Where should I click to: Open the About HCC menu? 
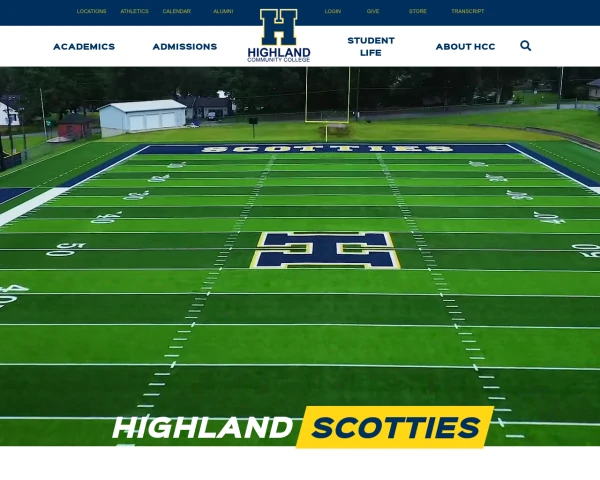coord(465,47)
